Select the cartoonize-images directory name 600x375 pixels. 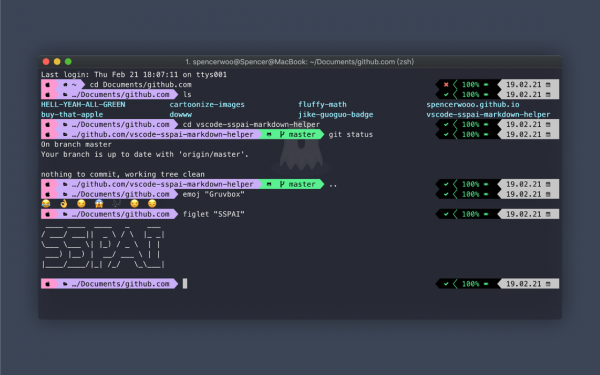(207, 104)
